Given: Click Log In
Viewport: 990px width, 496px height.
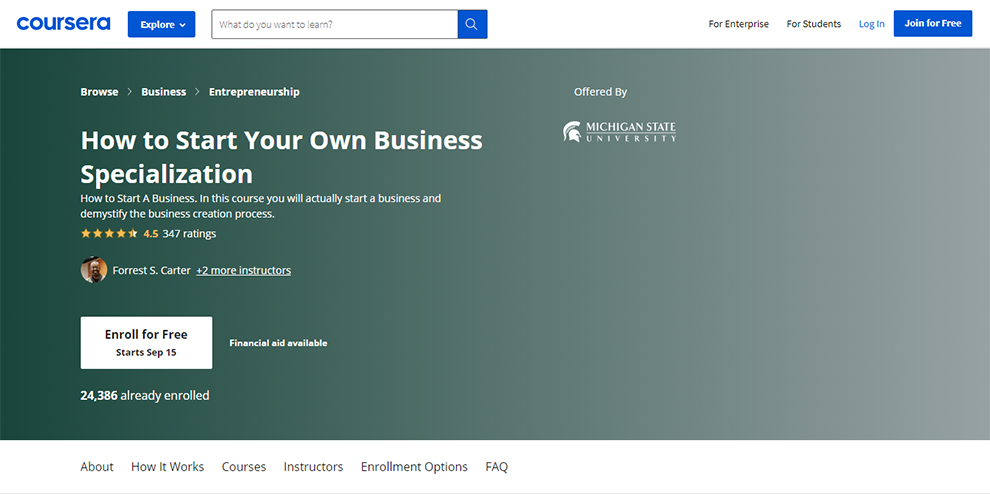Looking at the screenshot, I should coord(871,24).
